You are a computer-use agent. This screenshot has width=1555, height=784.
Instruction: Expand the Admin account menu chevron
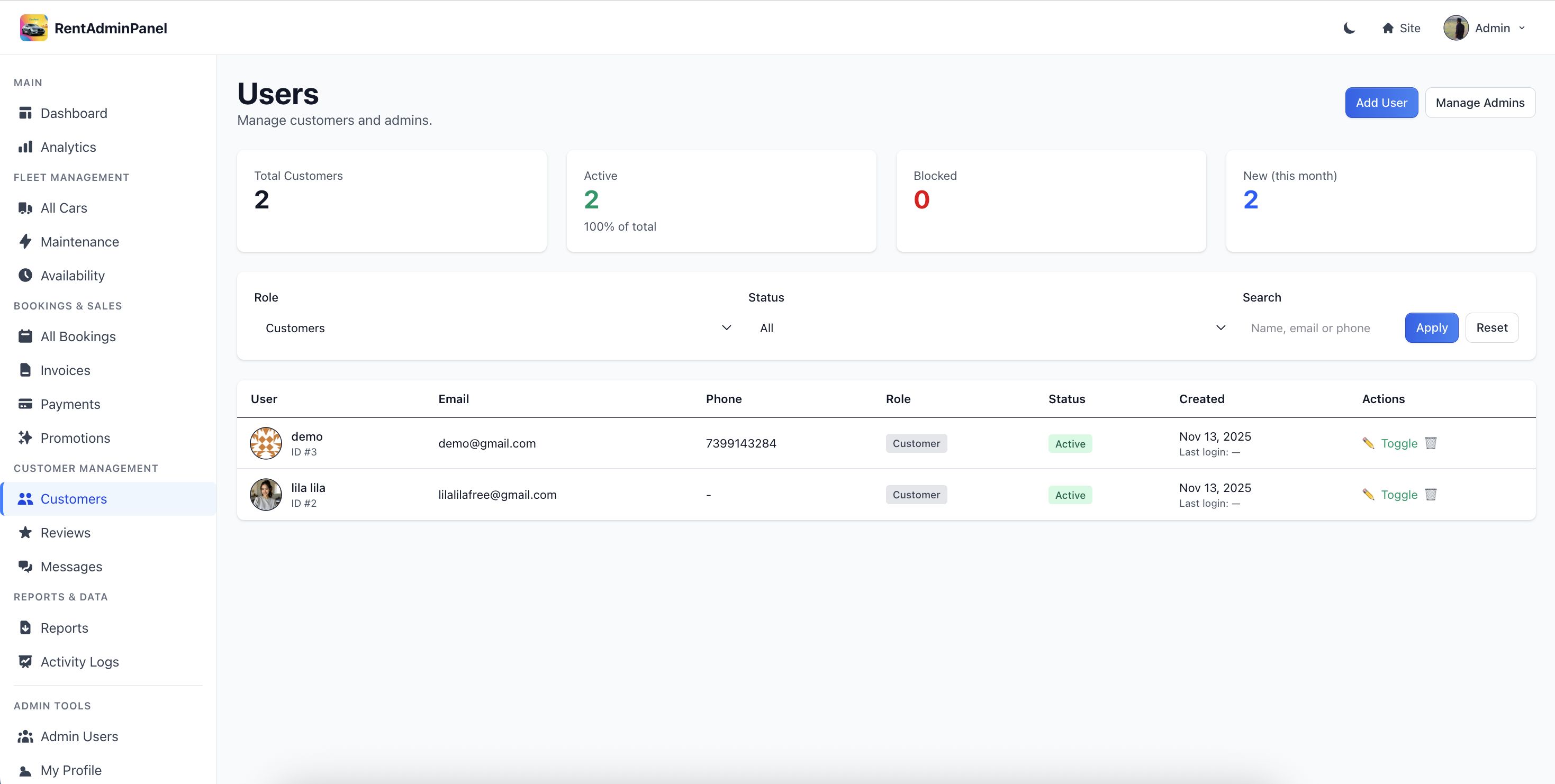pyautogui.click(x=1522, y=28)
